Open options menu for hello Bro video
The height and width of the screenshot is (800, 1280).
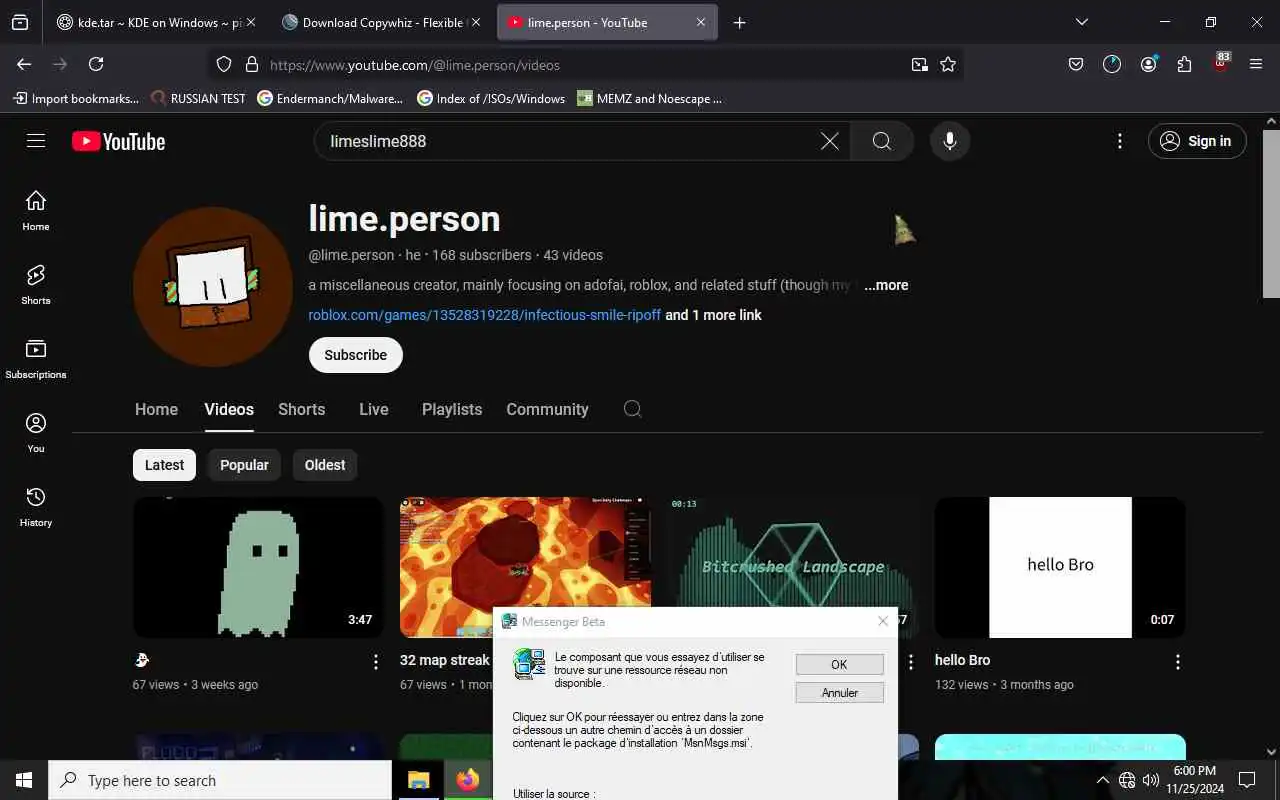point(1178,662)
